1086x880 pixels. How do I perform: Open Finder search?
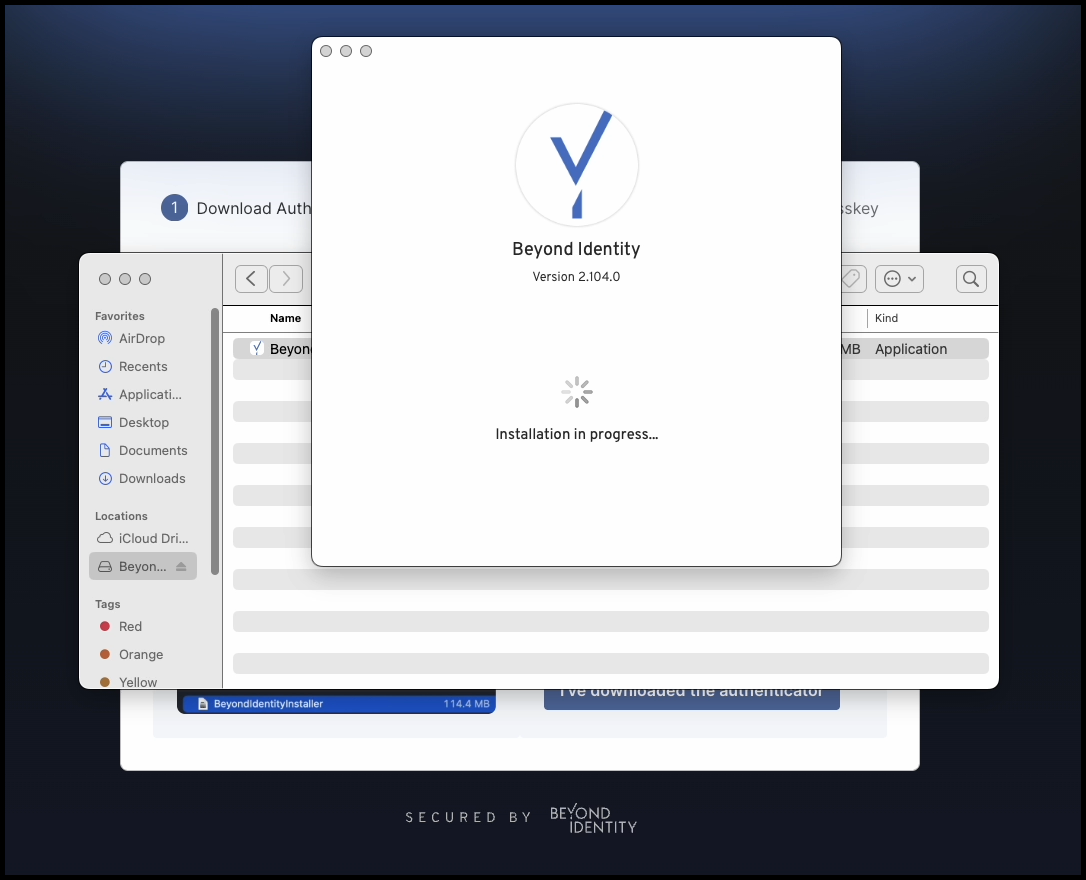tap(971, 279)
